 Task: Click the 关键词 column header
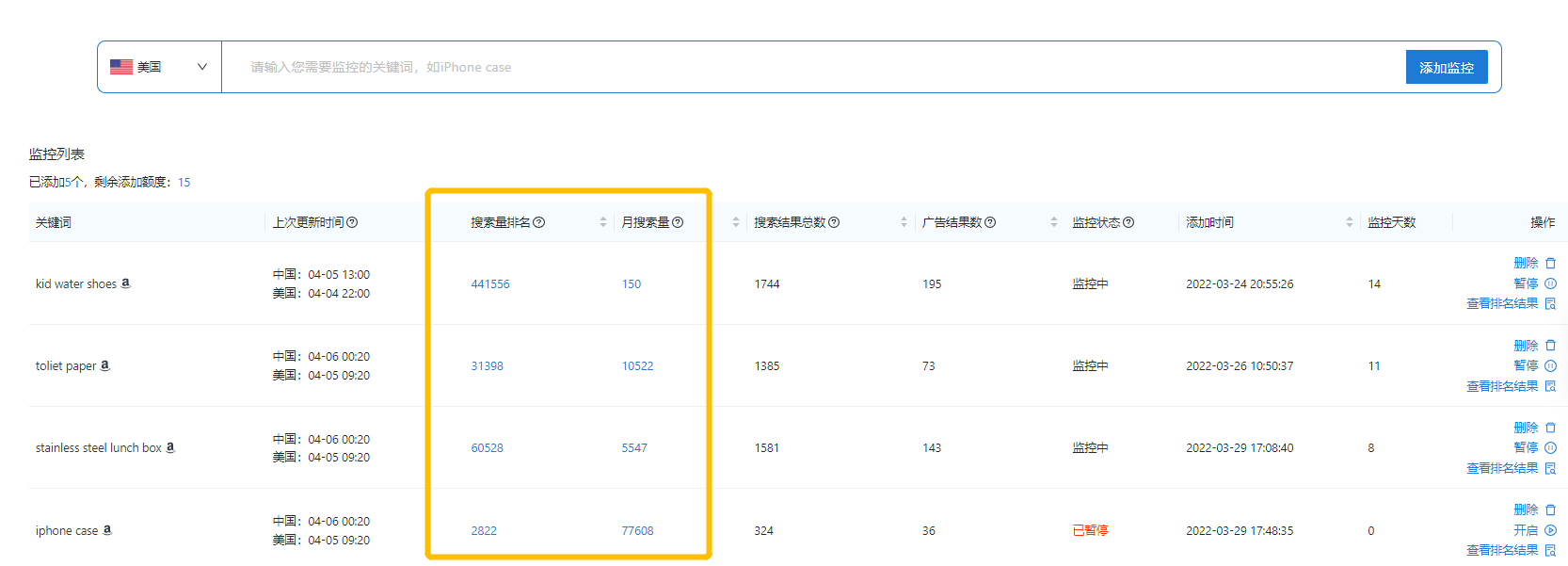54,222
